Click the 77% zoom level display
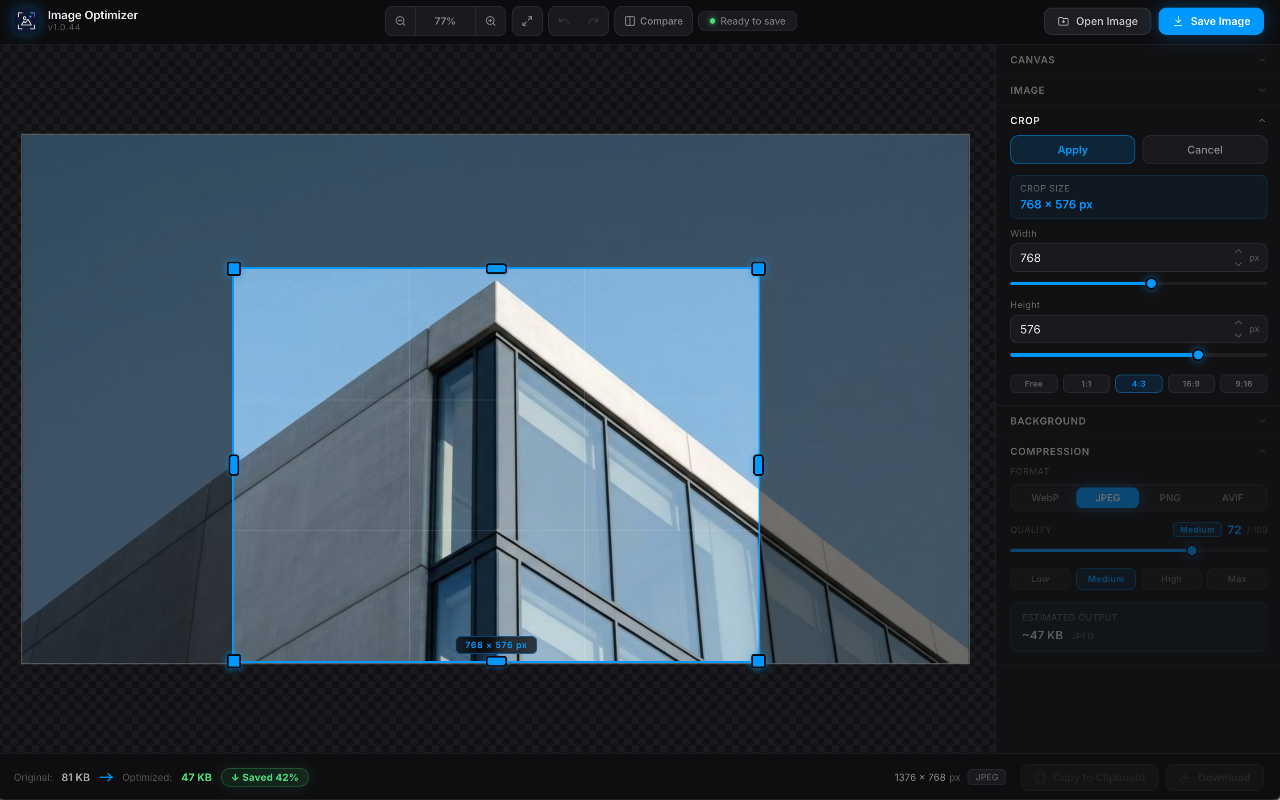The height and width of the screenshot is (800, 1280). tap(445, 21)
